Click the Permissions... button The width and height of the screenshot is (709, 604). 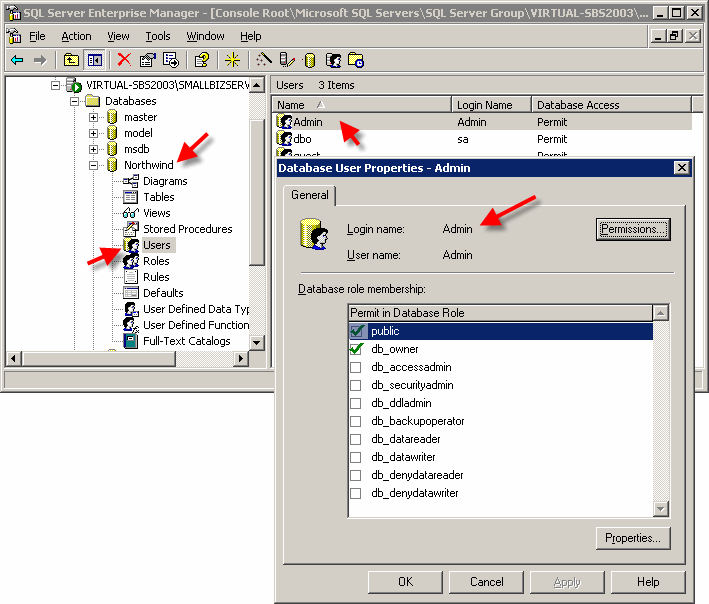coord(633,229)
